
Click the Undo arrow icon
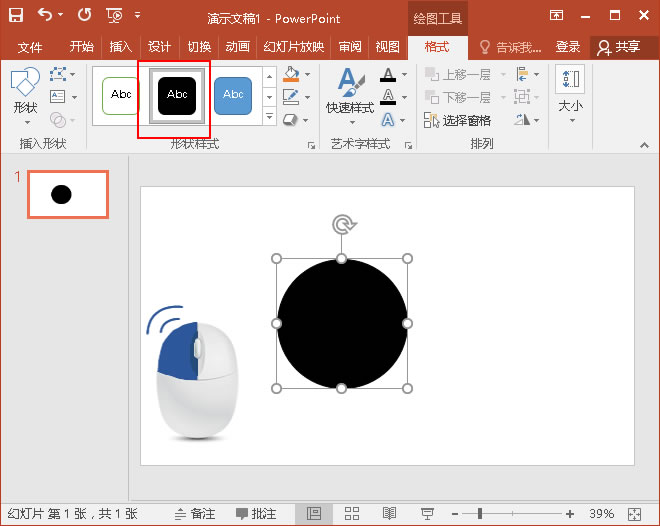click(45, 15)
